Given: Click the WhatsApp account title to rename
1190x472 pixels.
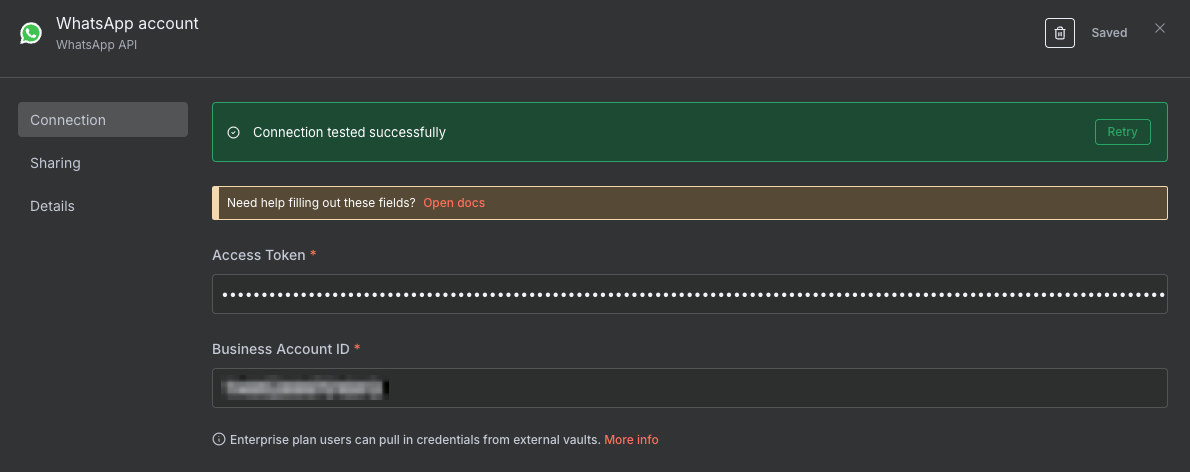Looking at the screenshot, I should [127, 23].
